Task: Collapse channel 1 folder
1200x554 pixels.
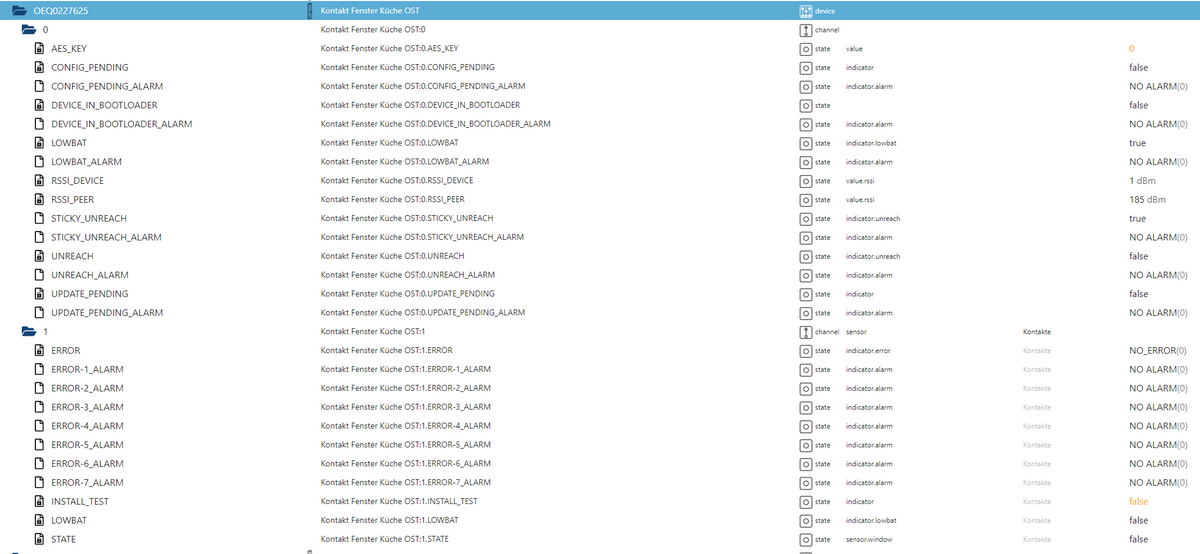Action: click(x=30, y=331)
